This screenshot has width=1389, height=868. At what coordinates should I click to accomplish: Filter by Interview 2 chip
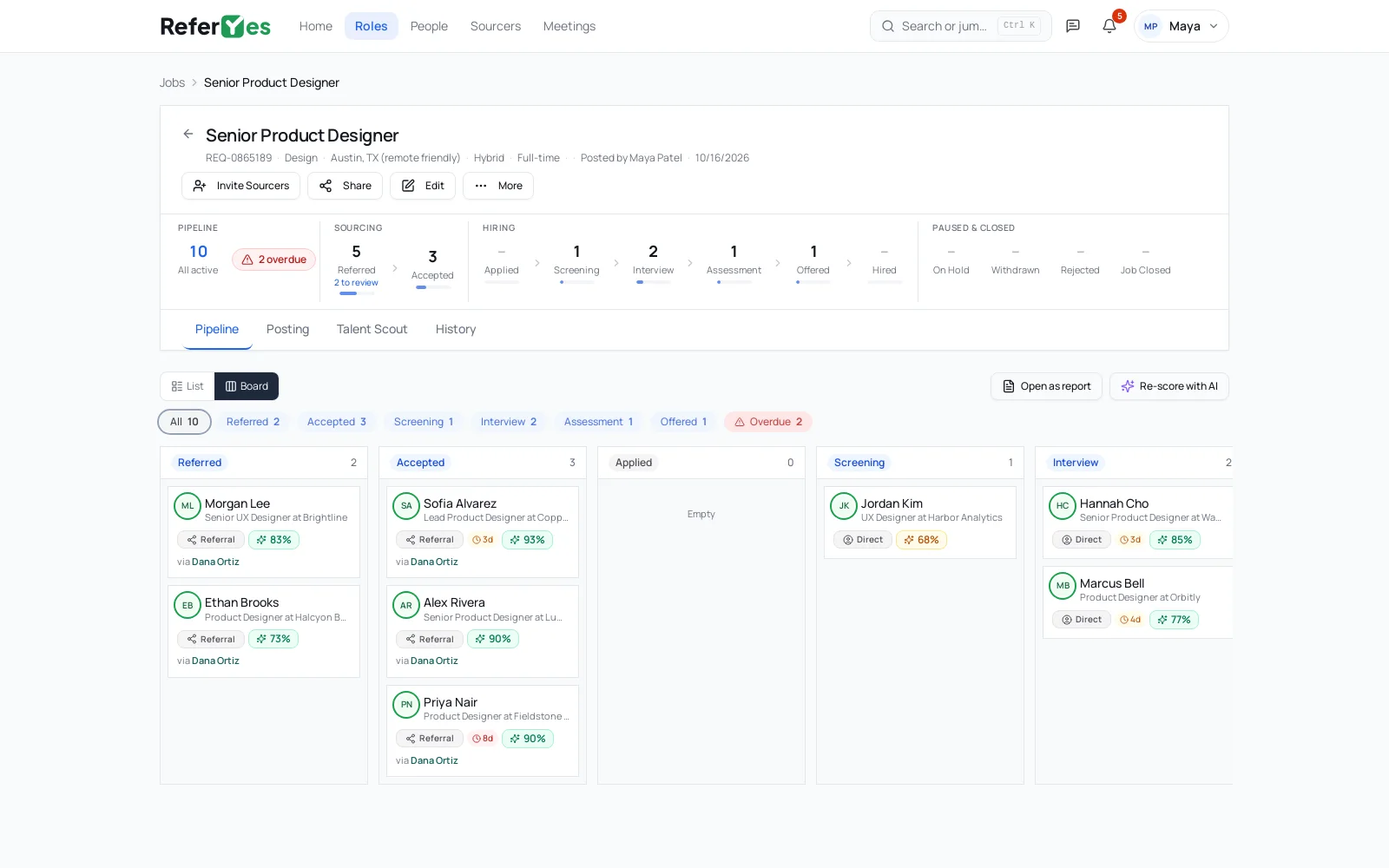click(x=509, y=422)
